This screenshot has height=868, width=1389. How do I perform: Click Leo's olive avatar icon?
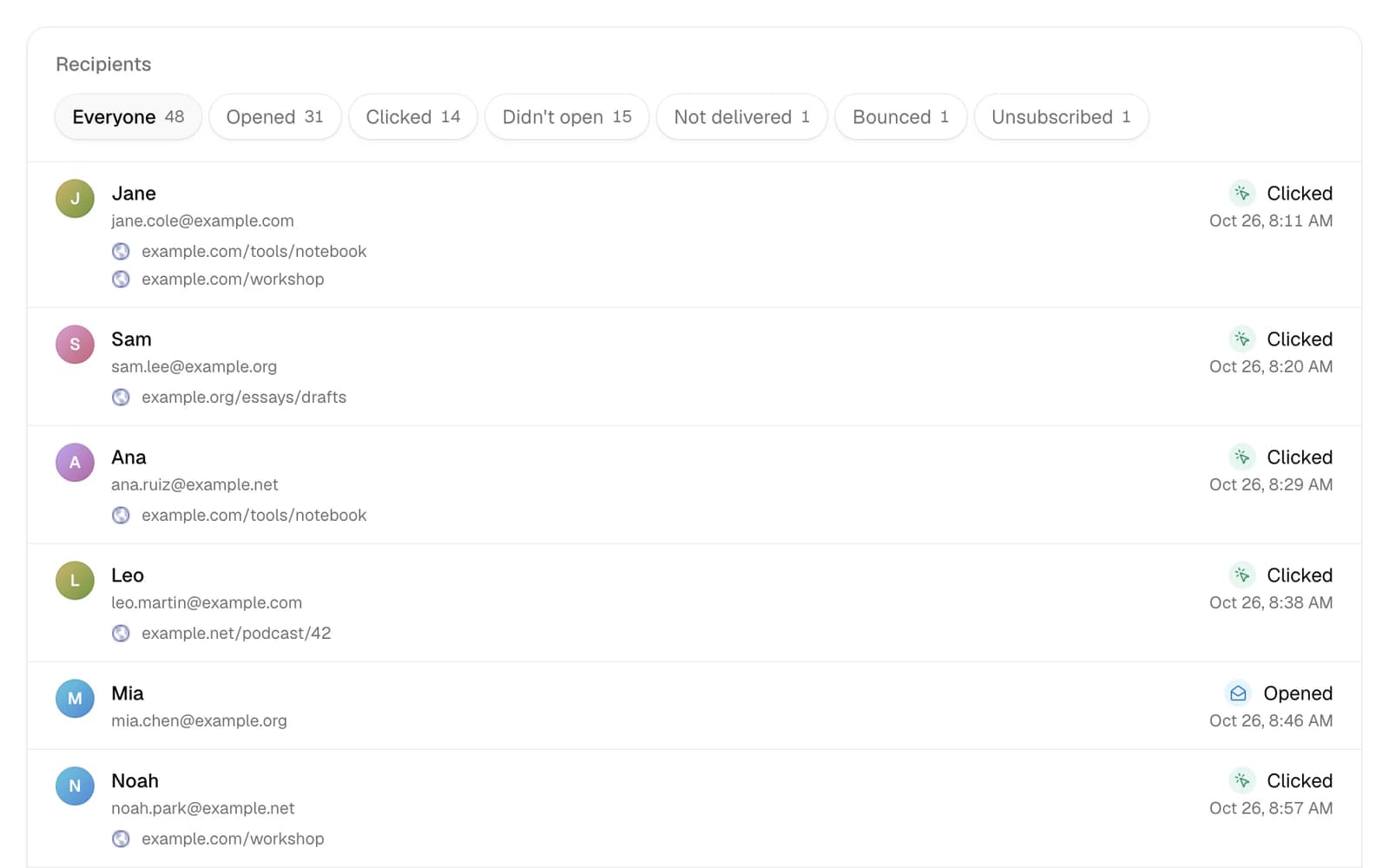(x=75, y=581)
